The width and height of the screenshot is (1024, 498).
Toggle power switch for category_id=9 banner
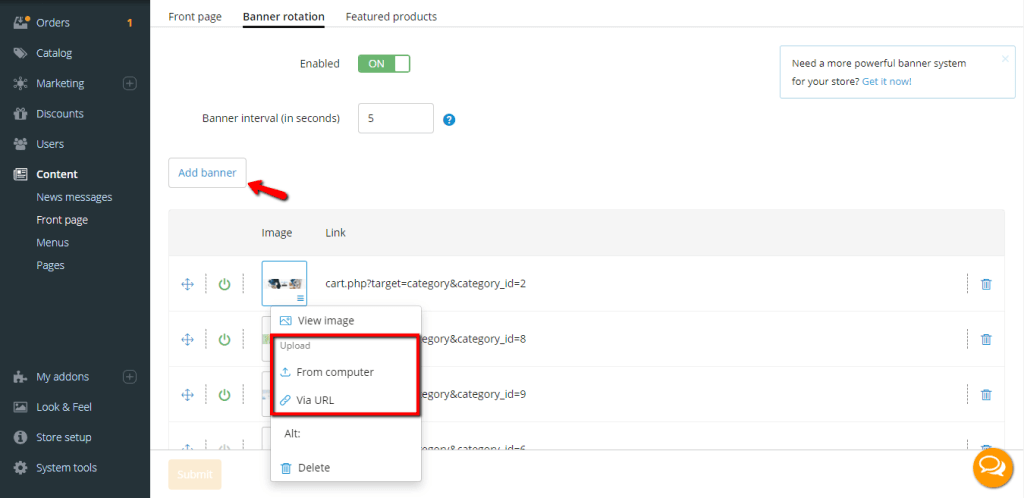pos(225,395)
